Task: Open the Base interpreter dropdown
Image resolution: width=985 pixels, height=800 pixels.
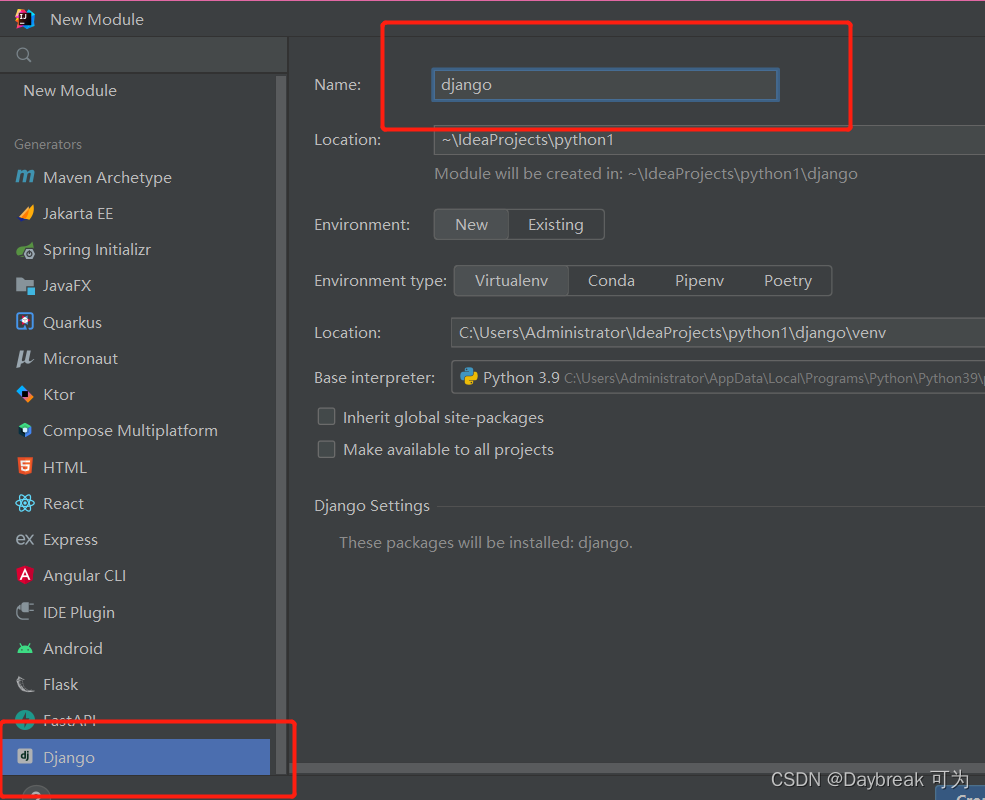Action: point(718,377)
